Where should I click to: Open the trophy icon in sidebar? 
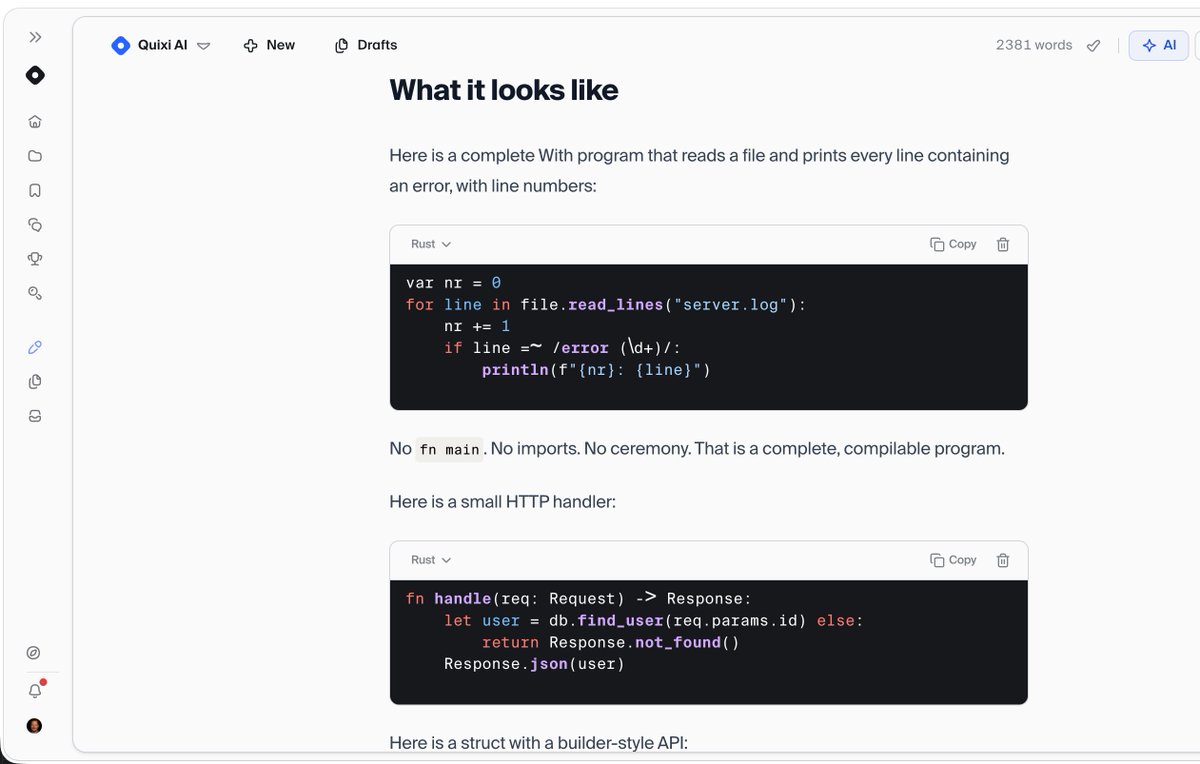[35, 258]
